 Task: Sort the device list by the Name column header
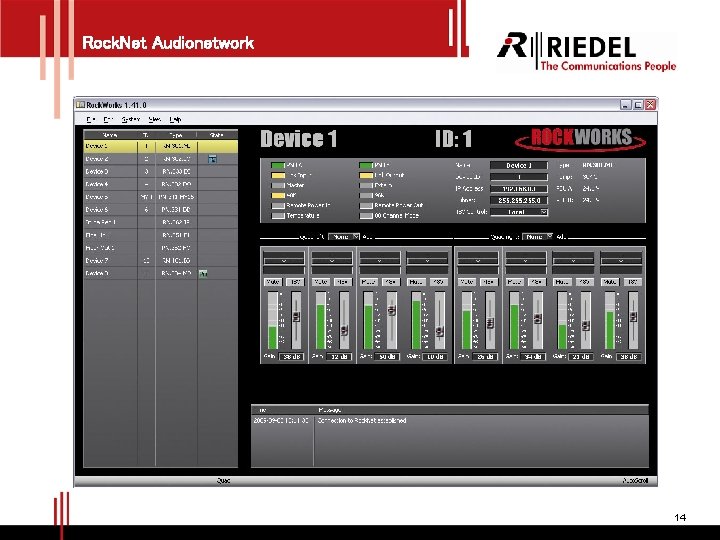(110, 135)
